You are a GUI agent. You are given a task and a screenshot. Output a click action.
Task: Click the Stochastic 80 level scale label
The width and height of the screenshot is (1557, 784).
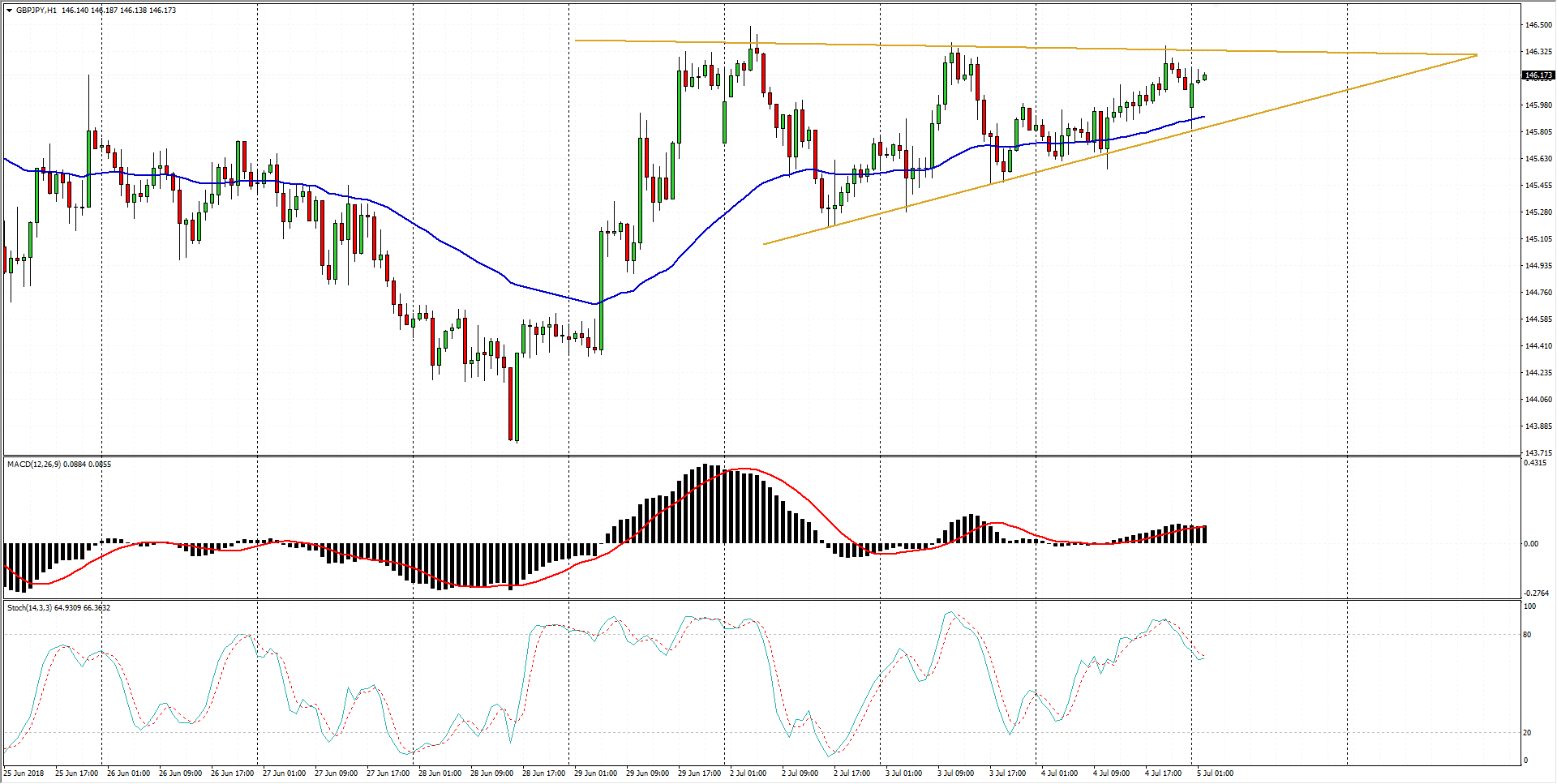[x=1528, y=635]
